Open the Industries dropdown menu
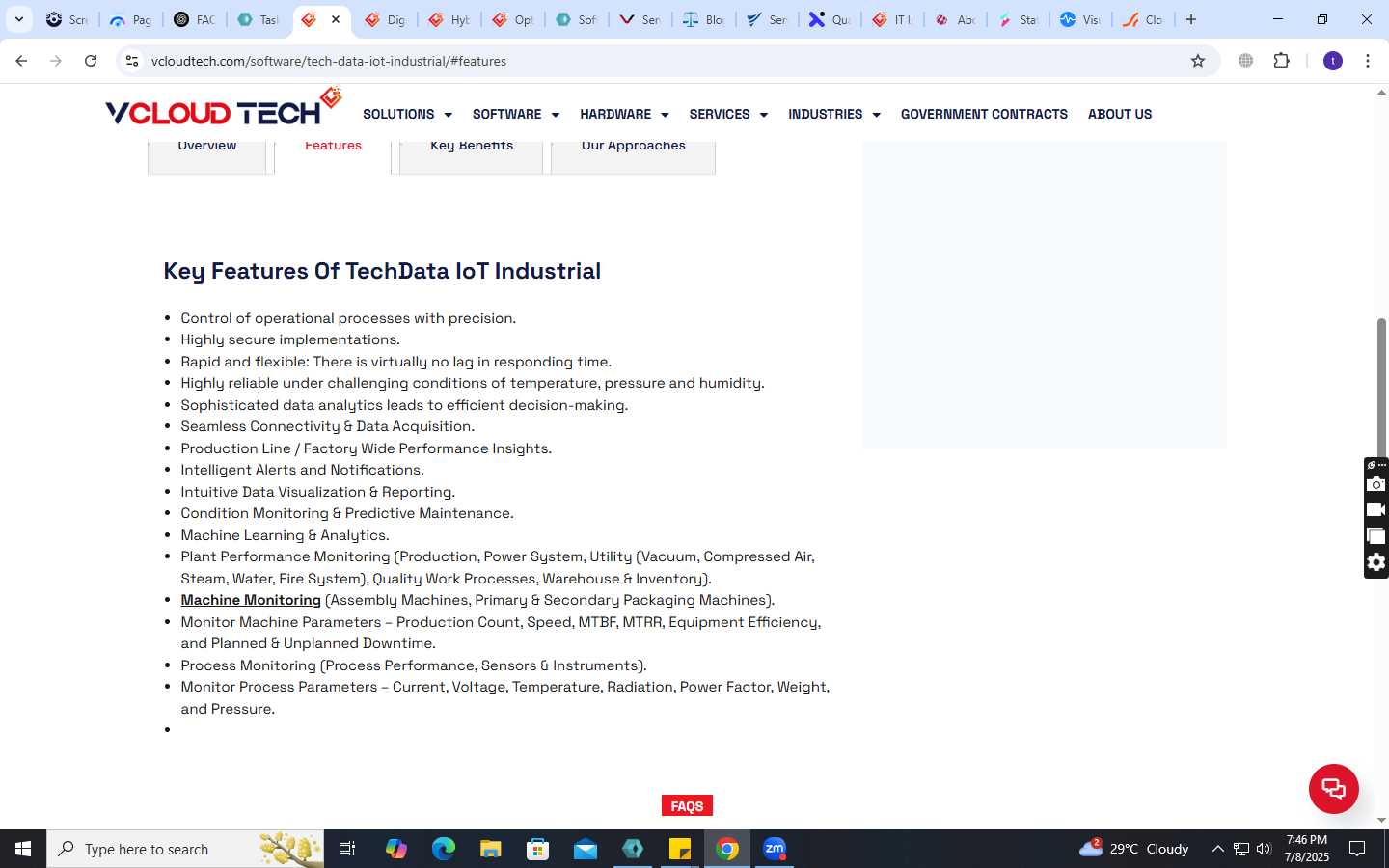 pos(834,114)
